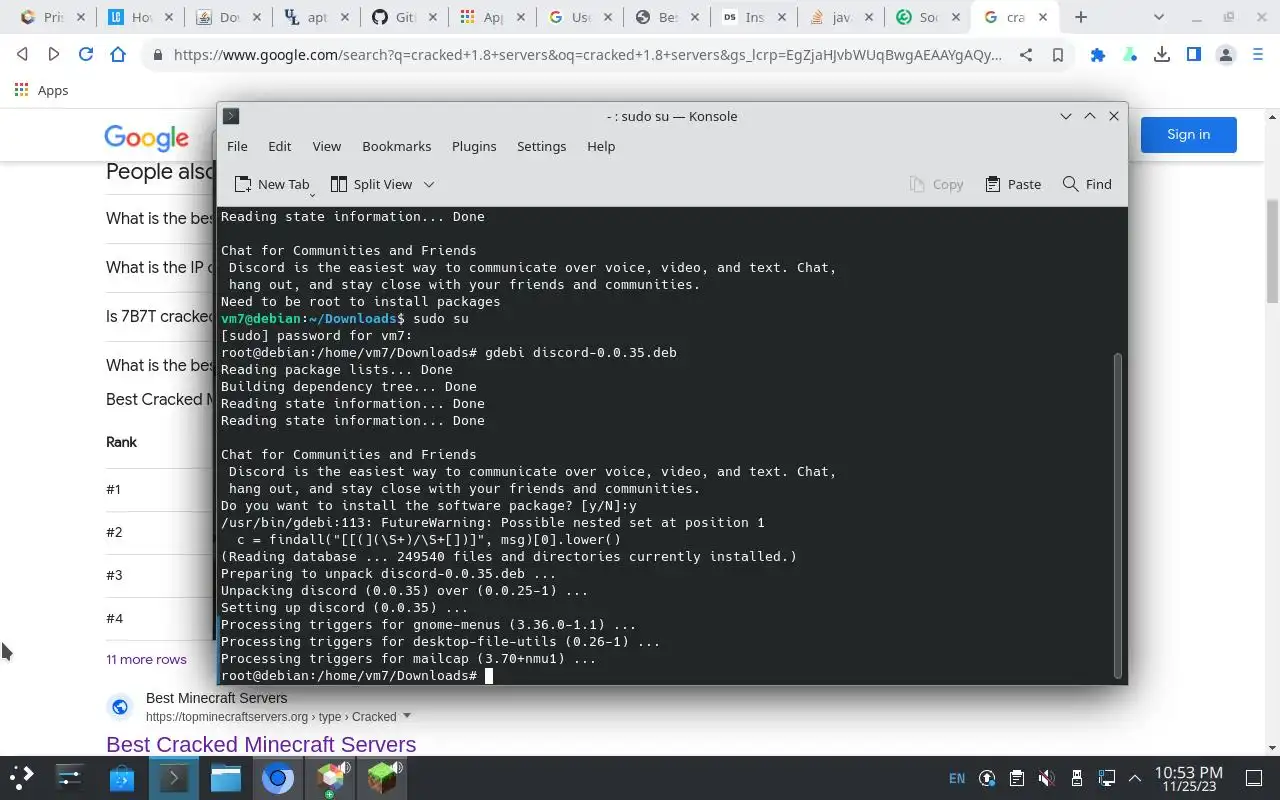
Task: Open the Konsole Help menu
Action: tap(601, 146)
